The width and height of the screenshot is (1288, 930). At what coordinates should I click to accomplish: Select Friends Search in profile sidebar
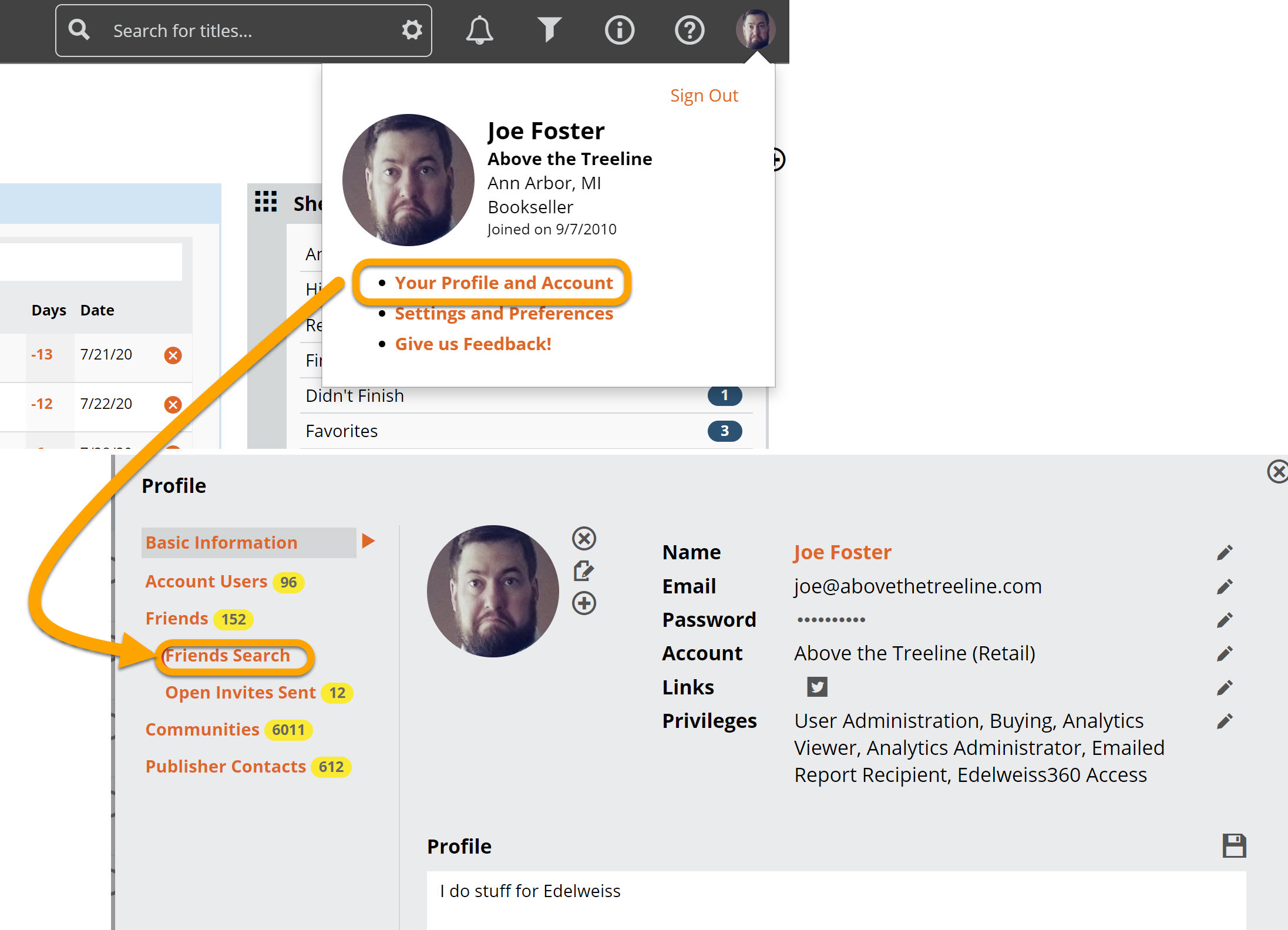point(228,656)
